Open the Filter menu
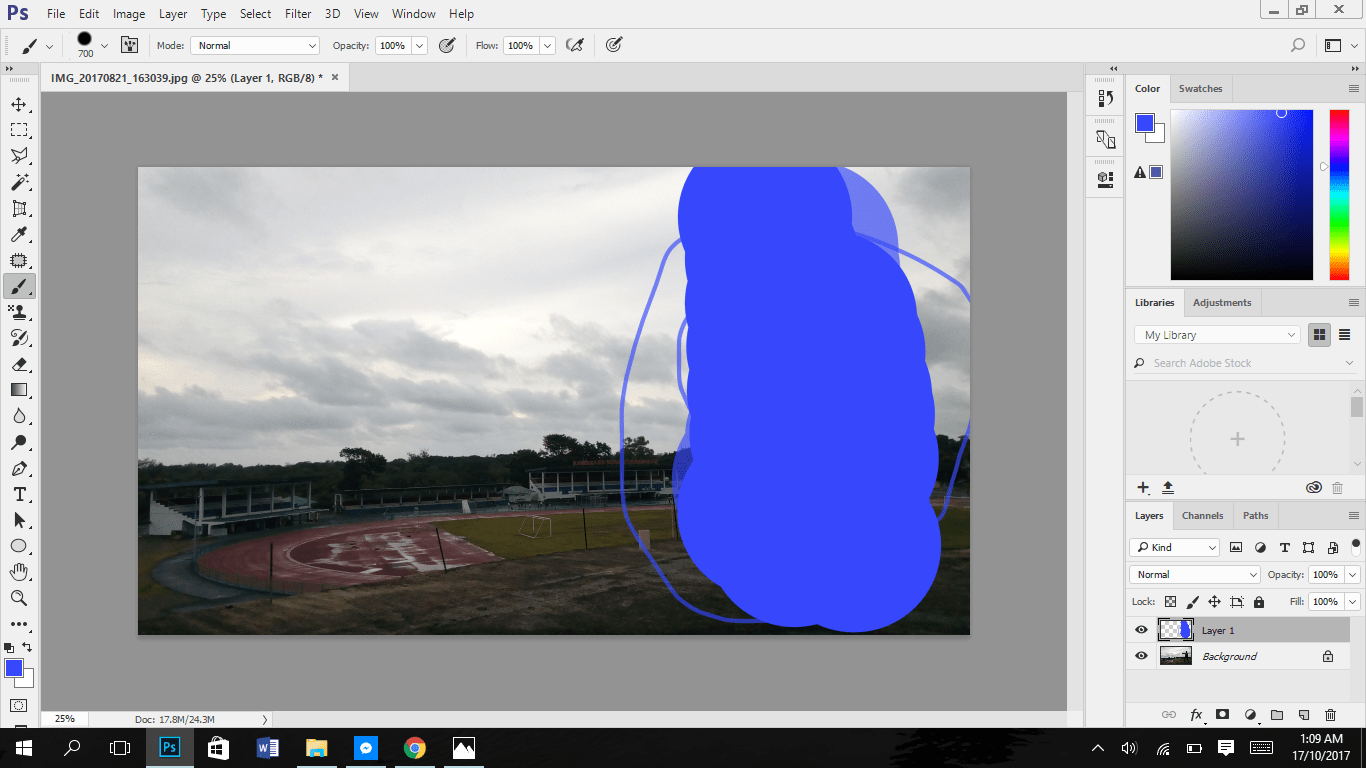 (x=297, y=13)
